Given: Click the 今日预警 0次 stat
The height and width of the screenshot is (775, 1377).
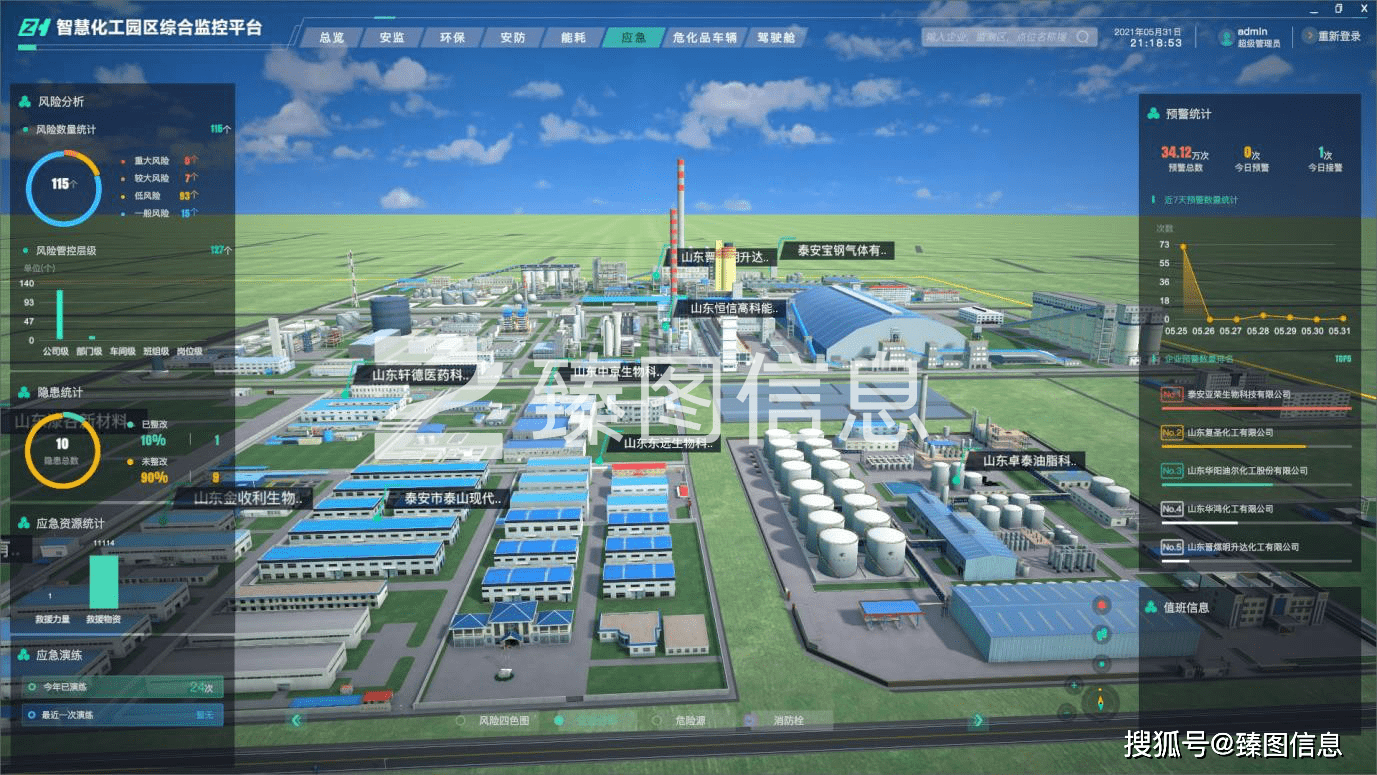Looking at the screenshot, I should pyautogui.click(x=1251, y=159).
